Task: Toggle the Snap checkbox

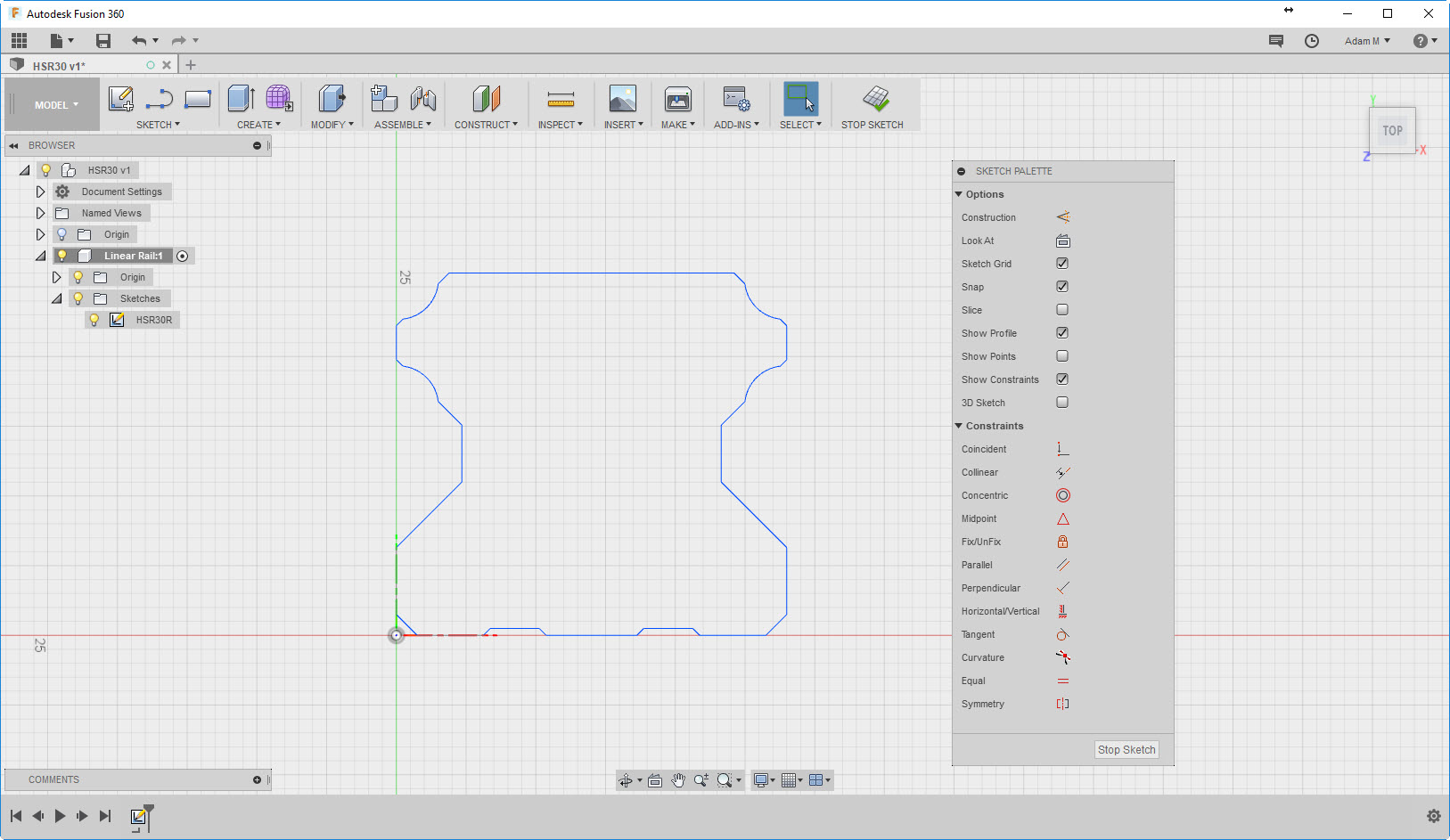Action: (1062, 287)
